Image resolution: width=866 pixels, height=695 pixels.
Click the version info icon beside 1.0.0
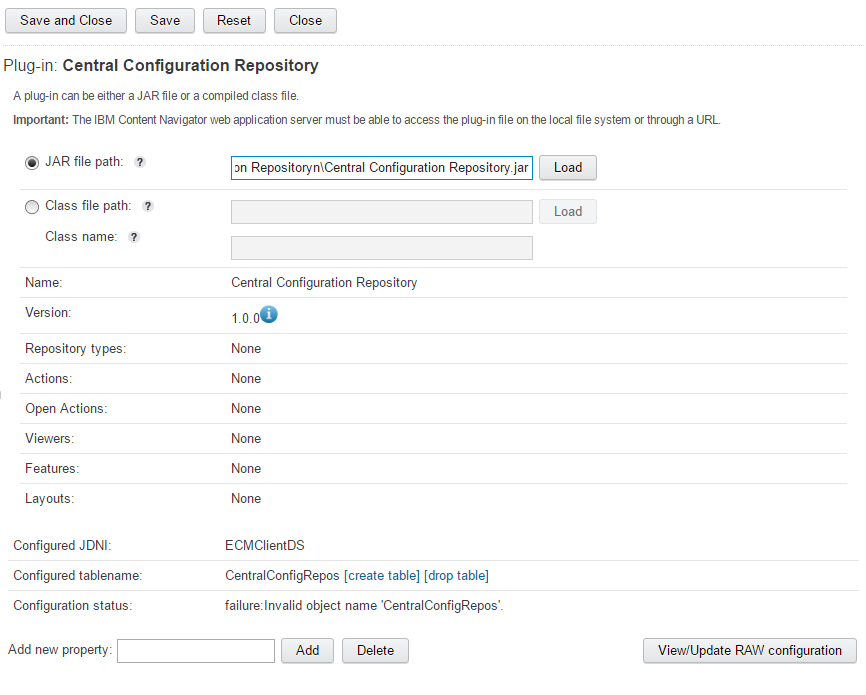pos(269,314)
